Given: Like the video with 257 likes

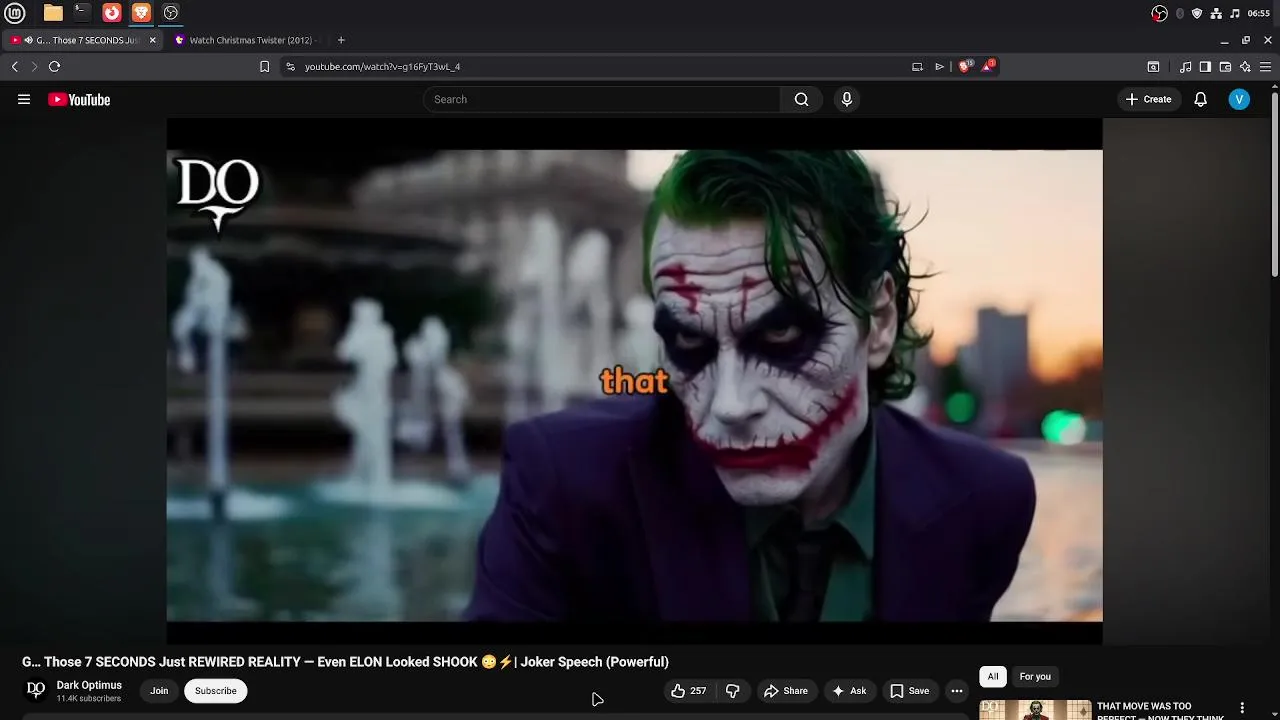Looking at the screenshot, I should coord(689,691).
